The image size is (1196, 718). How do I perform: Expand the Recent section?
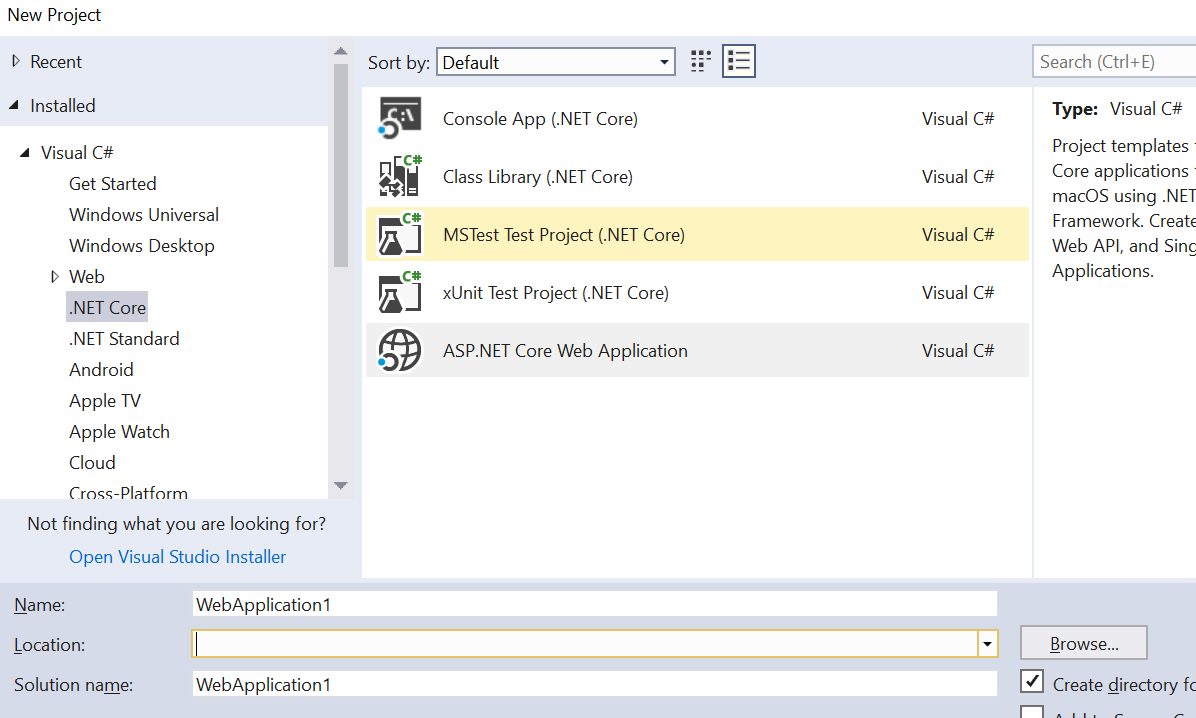[x=16, y=61]
